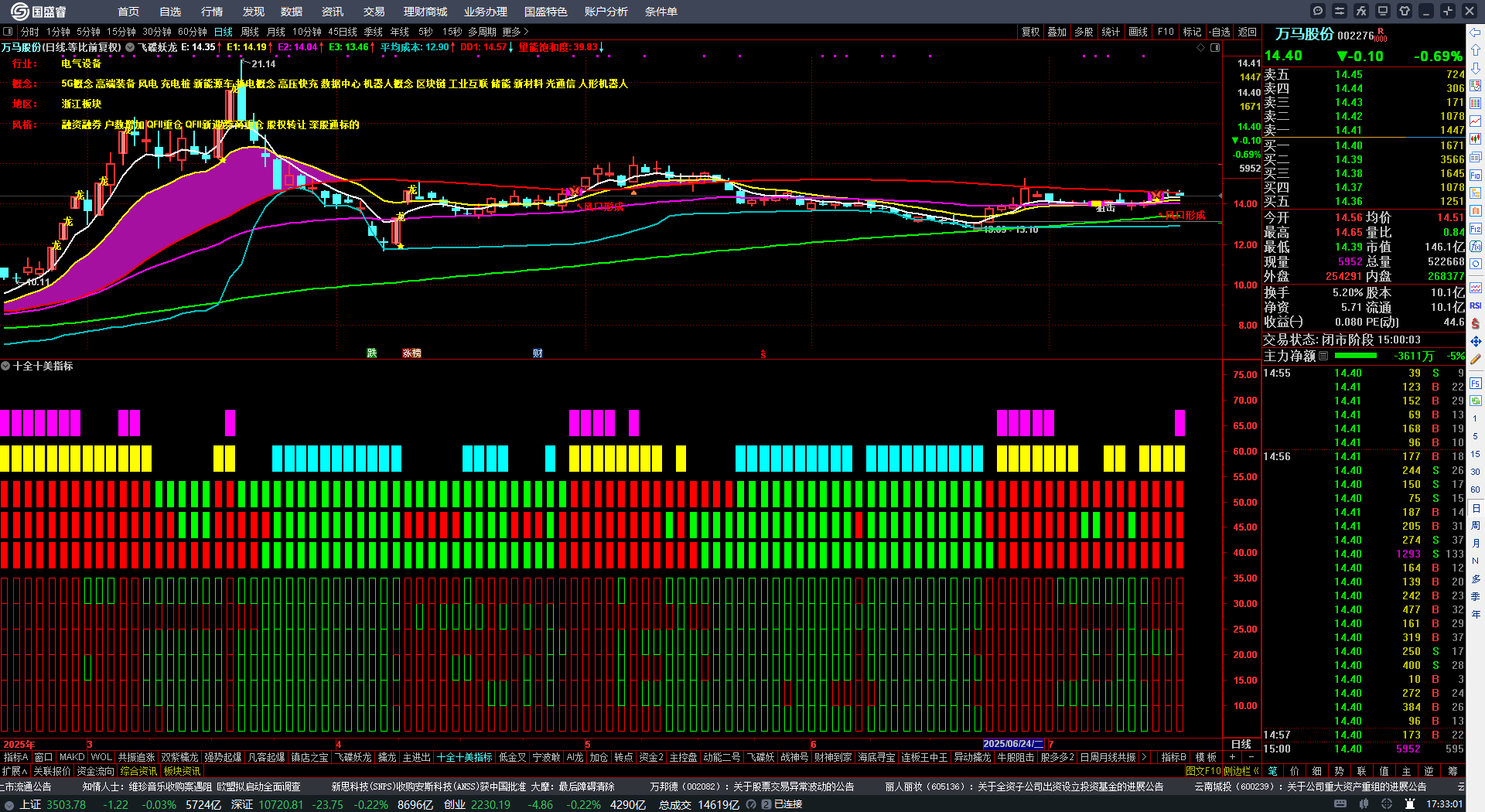The width and height of the screenshot is (1485, 812).
Task: Click the 笔 tab in bottom-right panel
Action: coord(1273,771)
